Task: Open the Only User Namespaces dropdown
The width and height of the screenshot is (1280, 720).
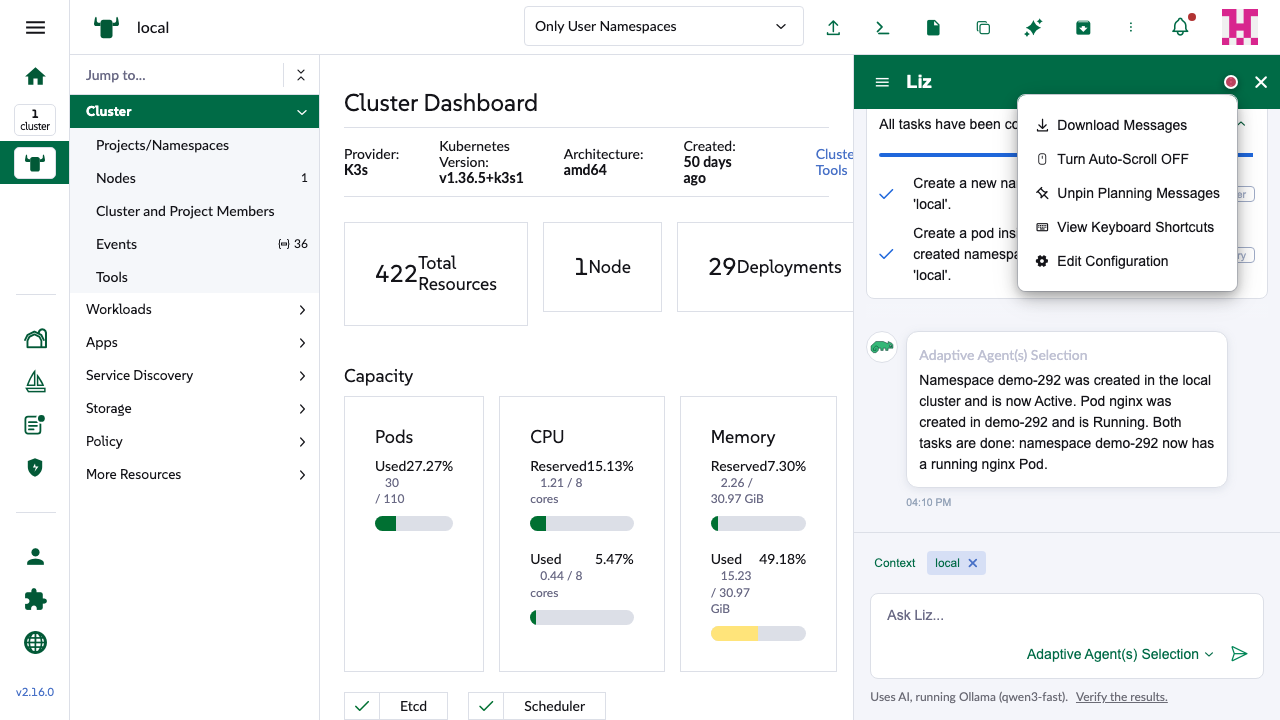Action: tap(664, 26)
